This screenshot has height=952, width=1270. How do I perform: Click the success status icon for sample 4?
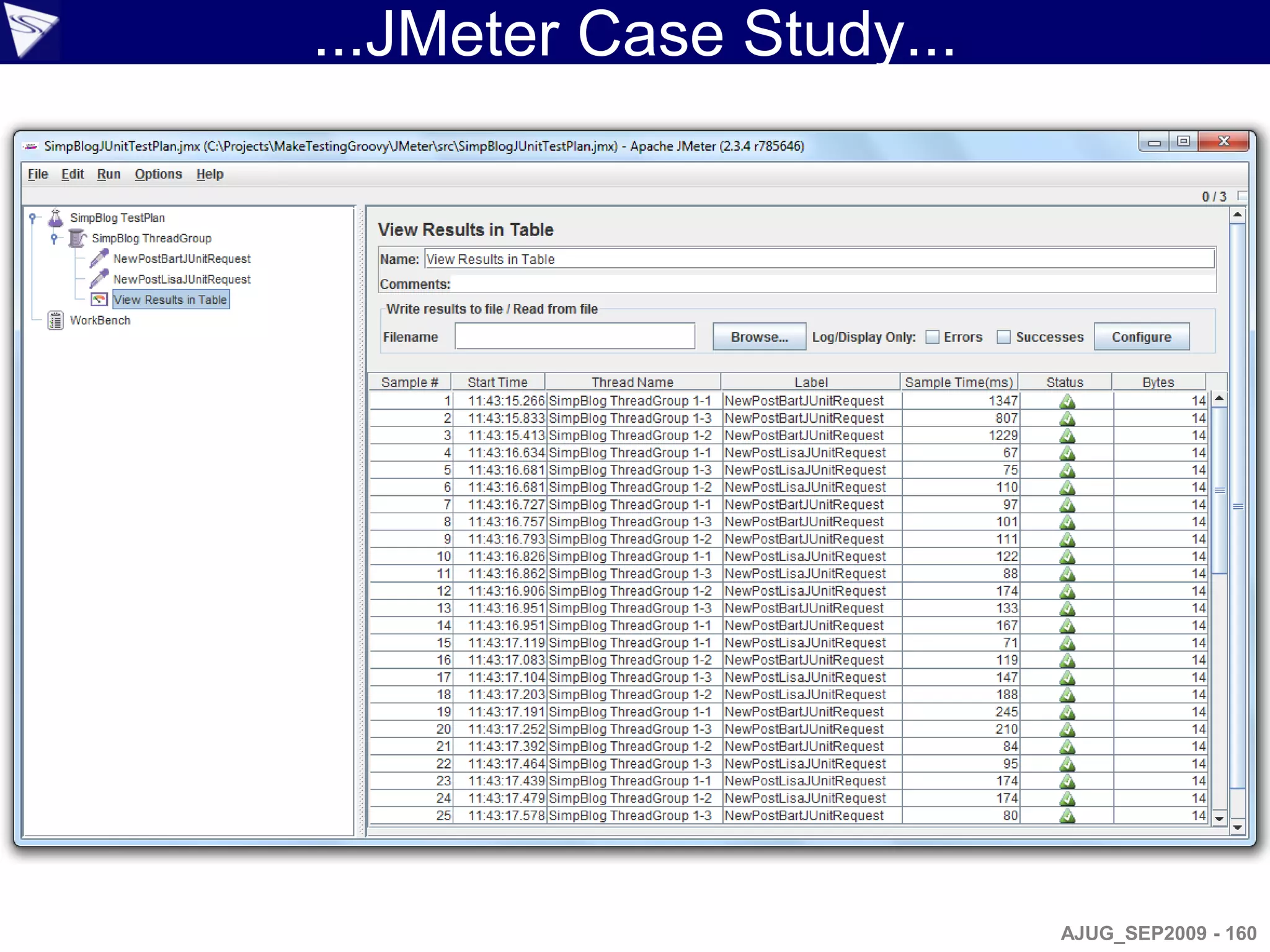tap(1067, 453)
